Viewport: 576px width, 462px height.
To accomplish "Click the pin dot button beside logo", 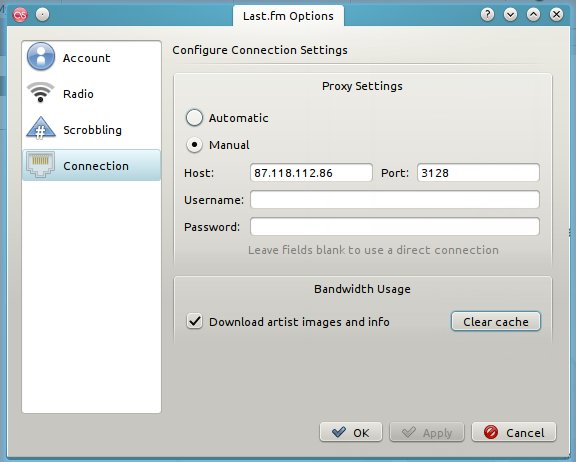I will click(43, 15).
